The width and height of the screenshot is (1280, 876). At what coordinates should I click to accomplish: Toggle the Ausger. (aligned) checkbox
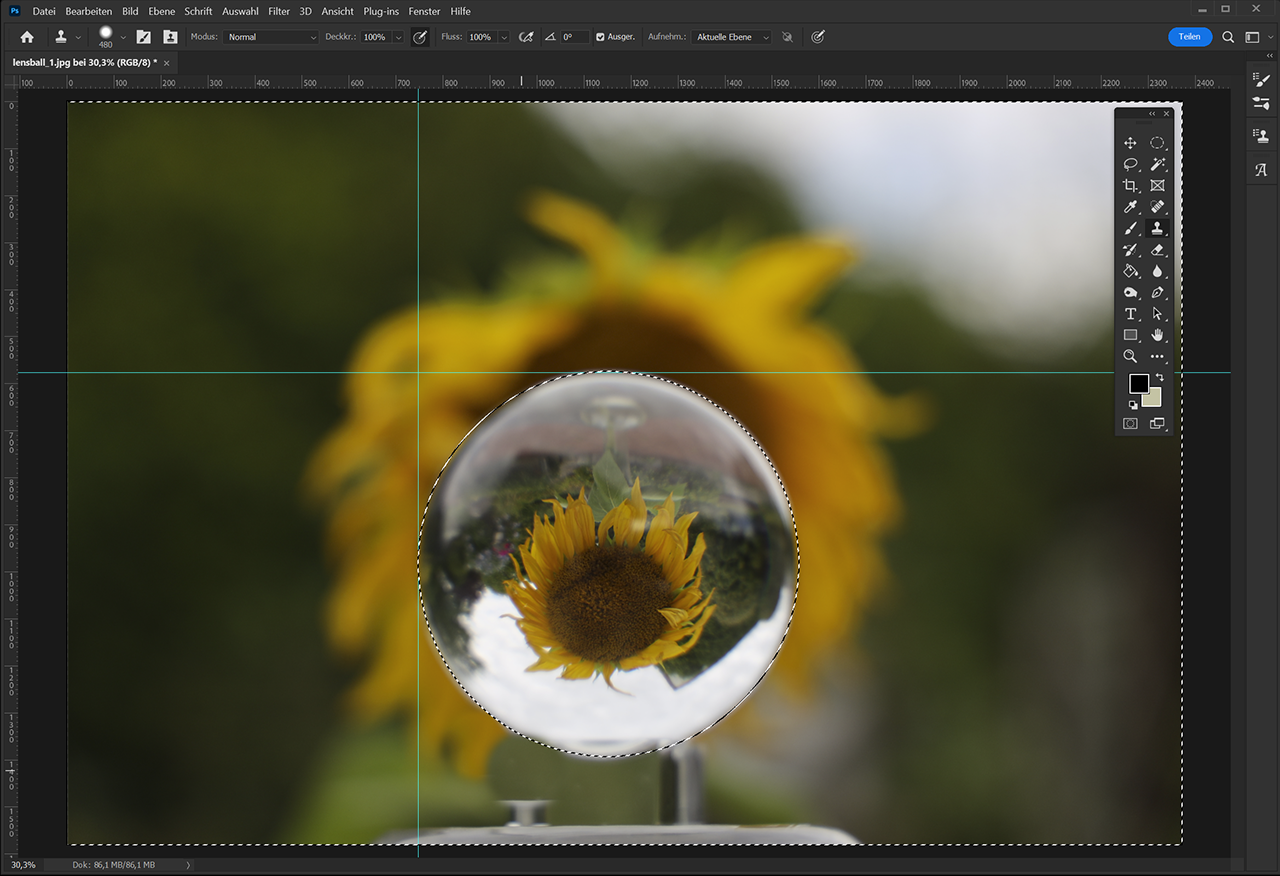[600, 37]
